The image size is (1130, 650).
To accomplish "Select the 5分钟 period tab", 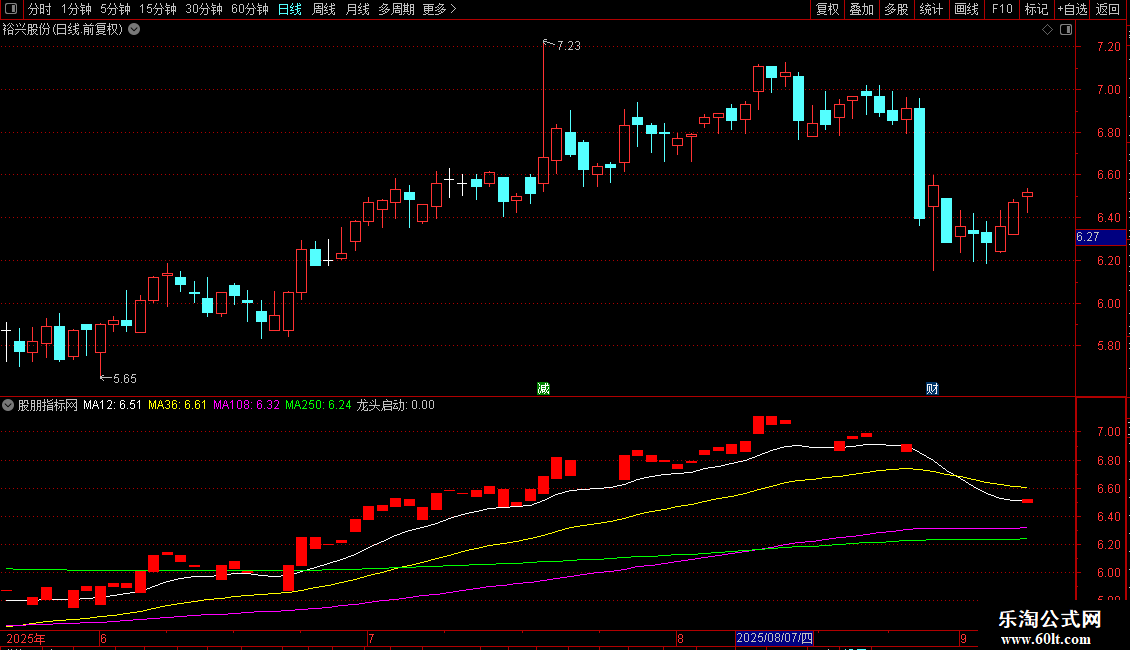I will (x=115, y=9).
